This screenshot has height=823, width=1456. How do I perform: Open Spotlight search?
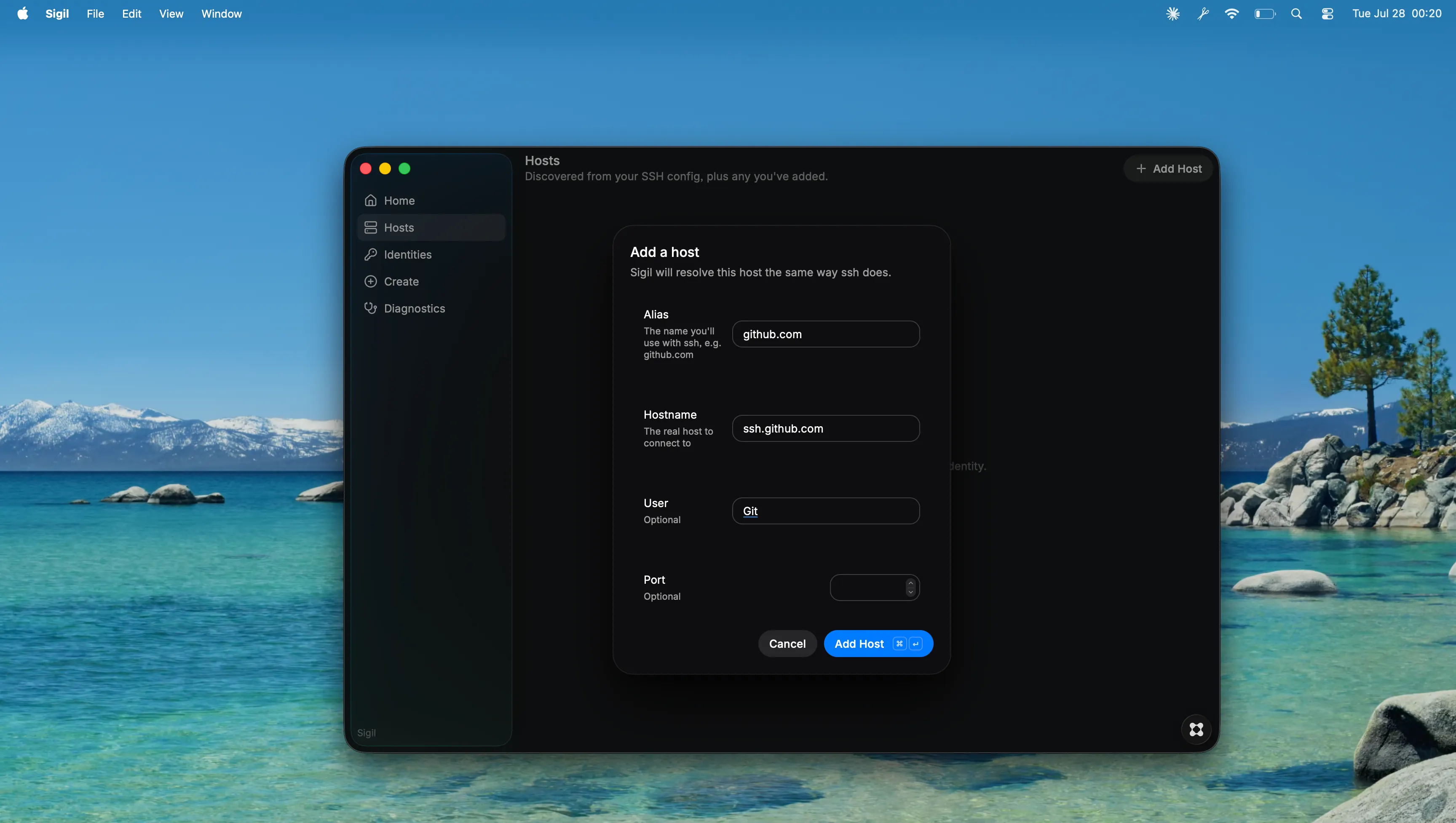point(1296,13)
